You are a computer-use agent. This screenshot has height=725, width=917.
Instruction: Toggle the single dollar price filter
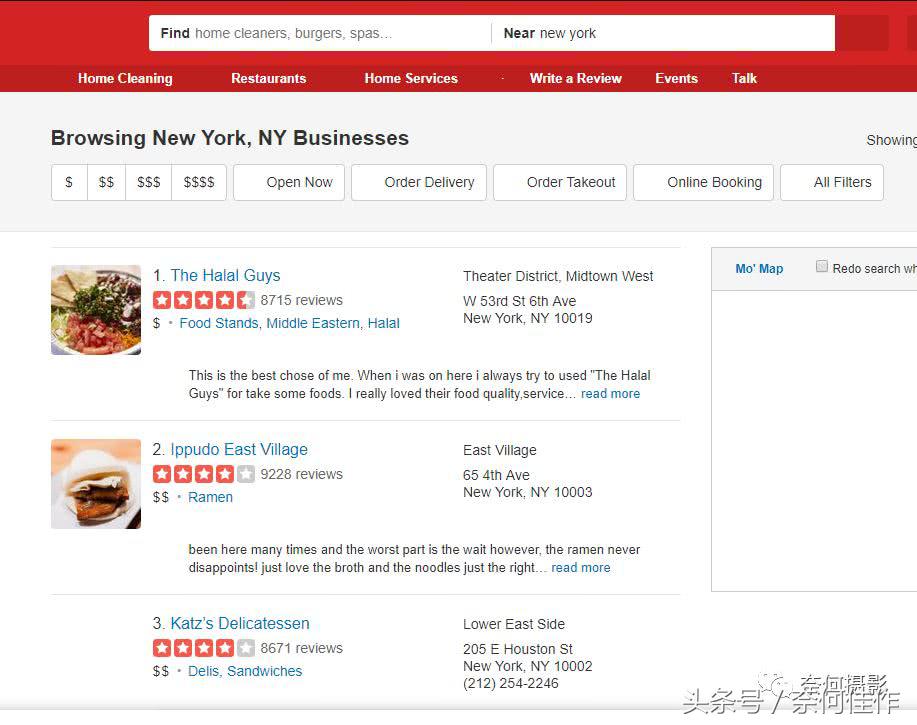pos(69,182)
